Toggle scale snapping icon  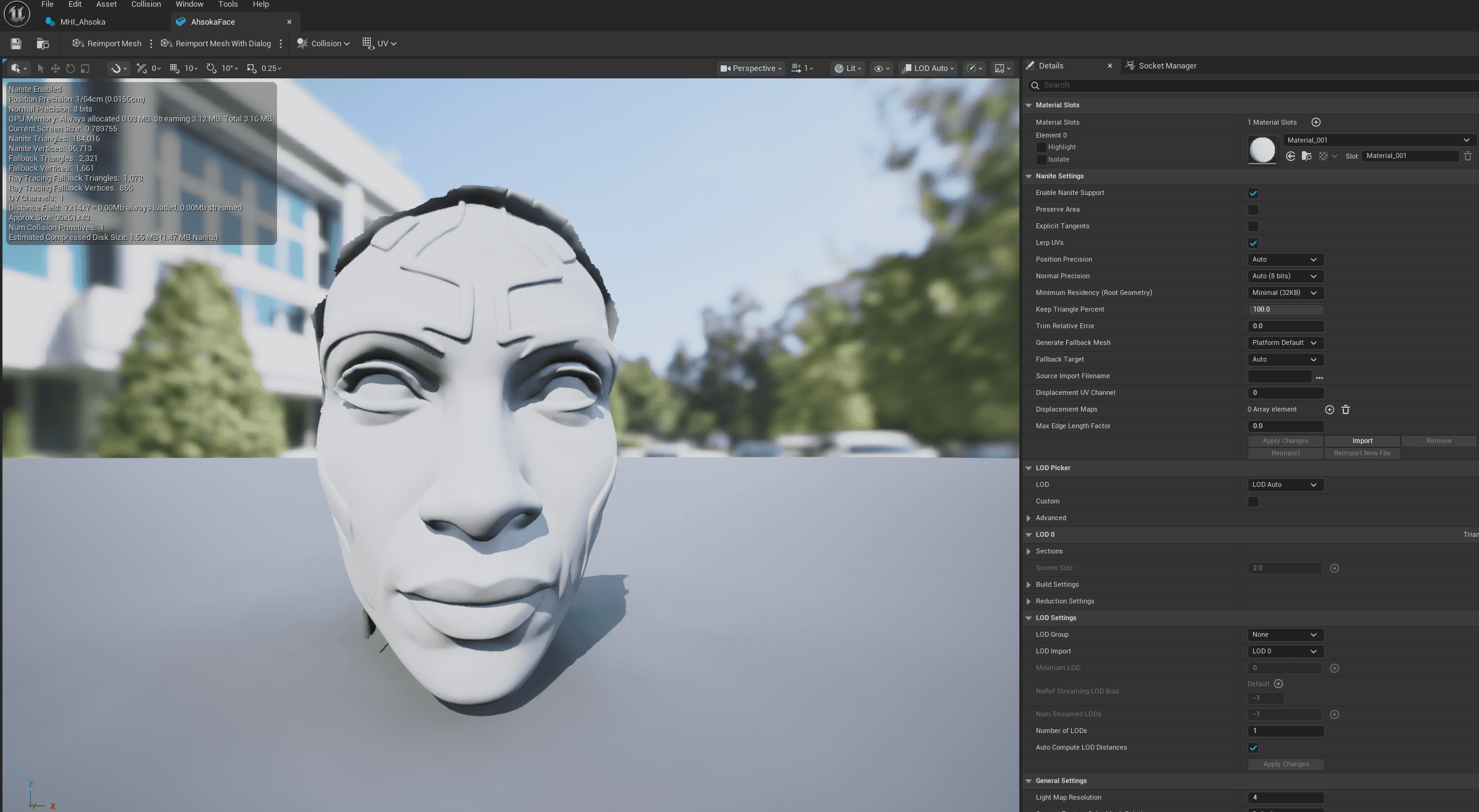click(252, 68)
